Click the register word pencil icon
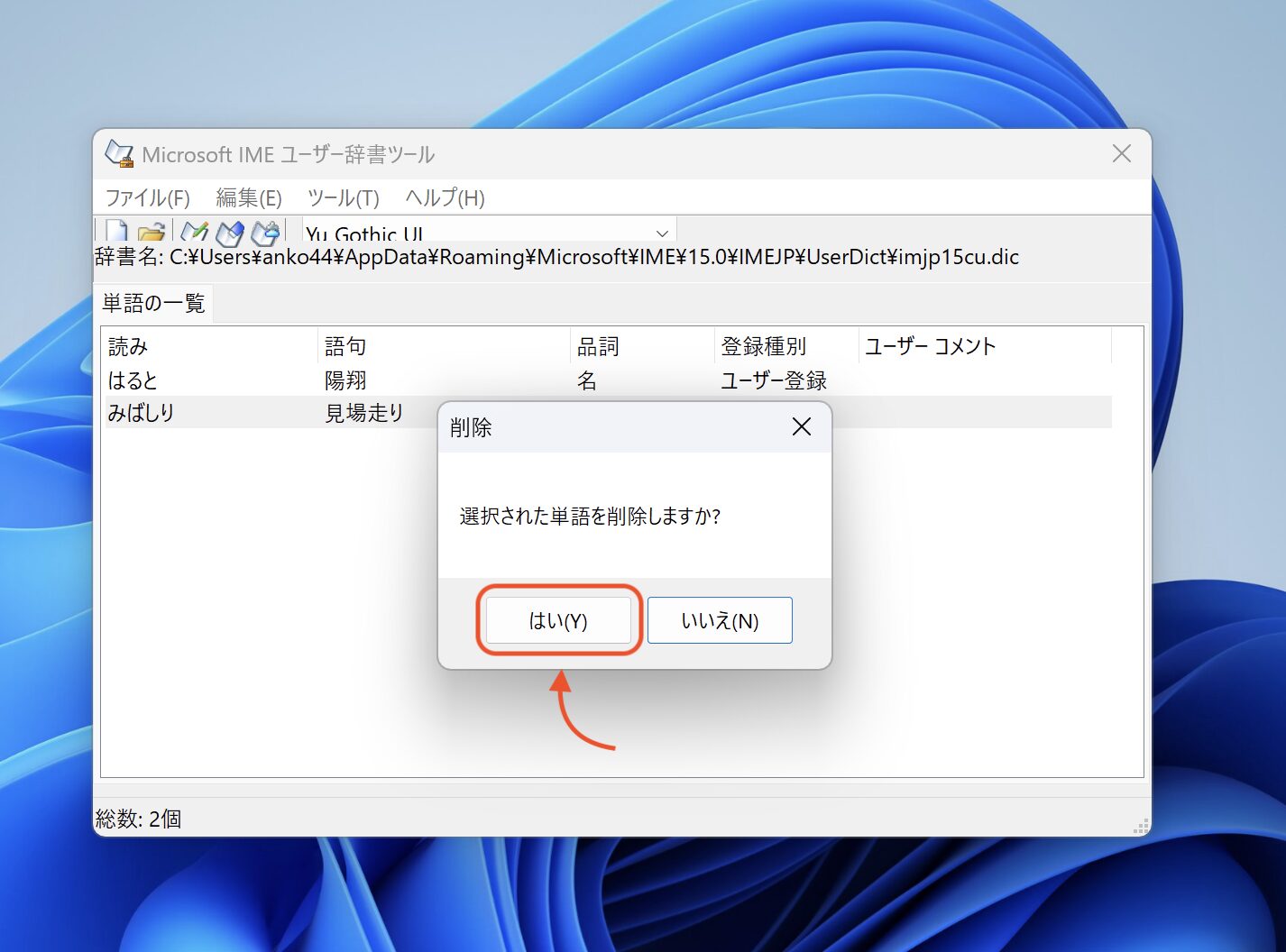 pos(194,233)
